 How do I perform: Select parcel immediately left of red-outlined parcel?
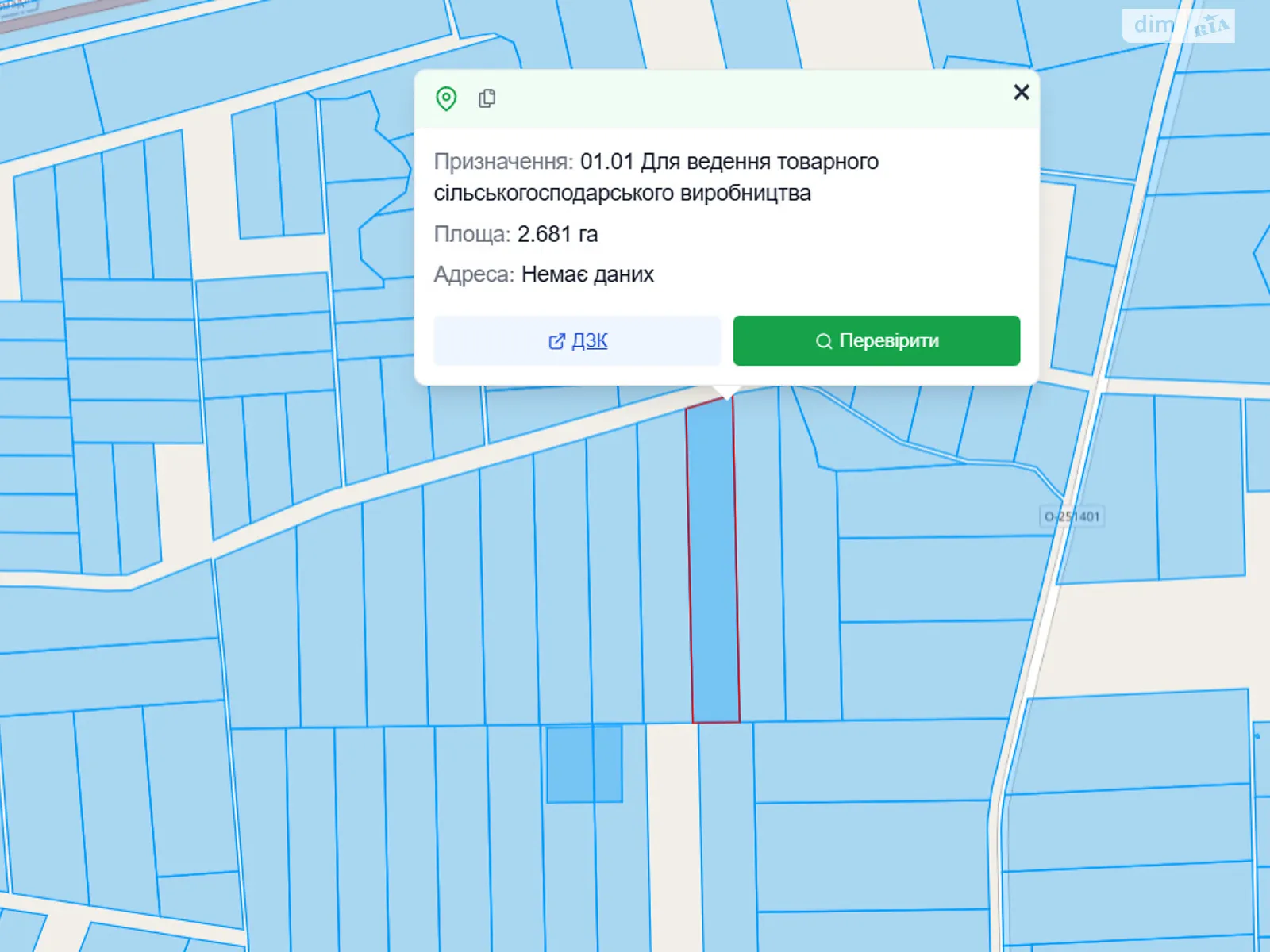pos(664,571)
